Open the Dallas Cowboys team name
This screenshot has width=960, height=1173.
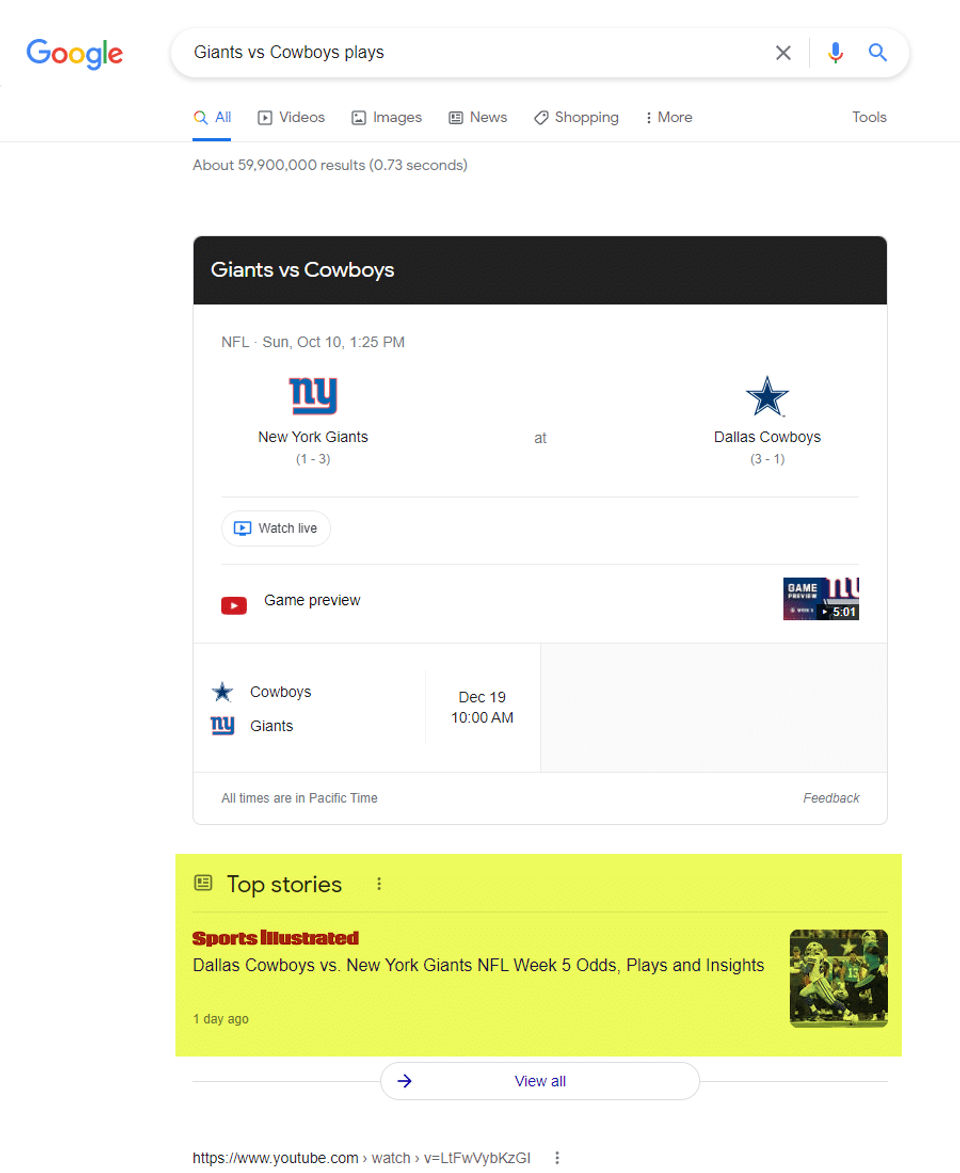[x=767, y=437]
